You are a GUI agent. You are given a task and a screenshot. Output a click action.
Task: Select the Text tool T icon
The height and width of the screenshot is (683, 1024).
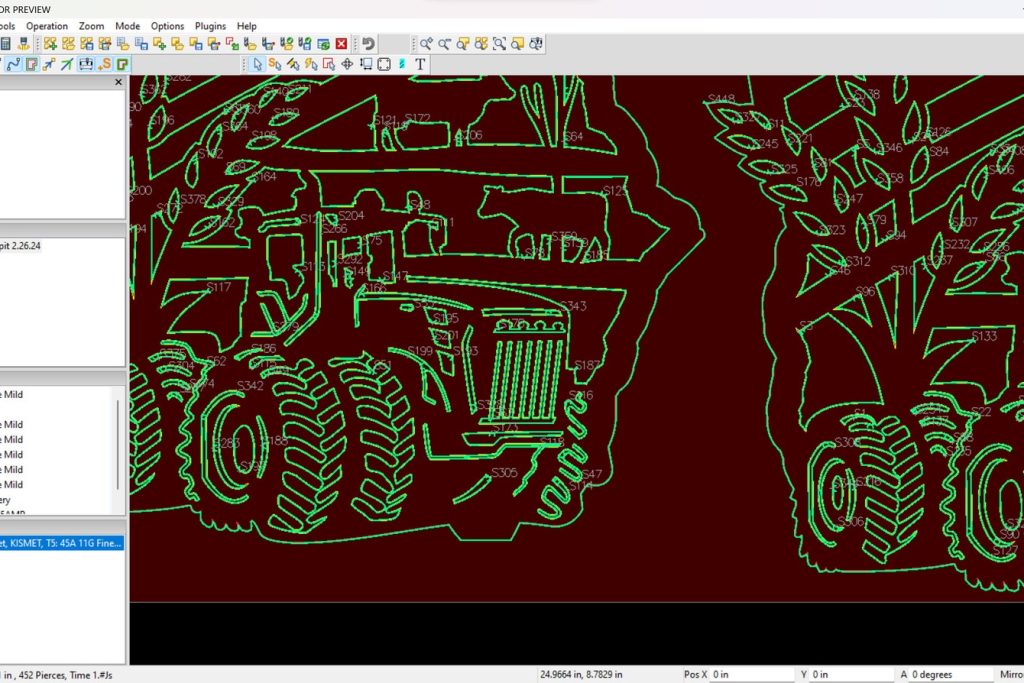[x=420, y=64]
